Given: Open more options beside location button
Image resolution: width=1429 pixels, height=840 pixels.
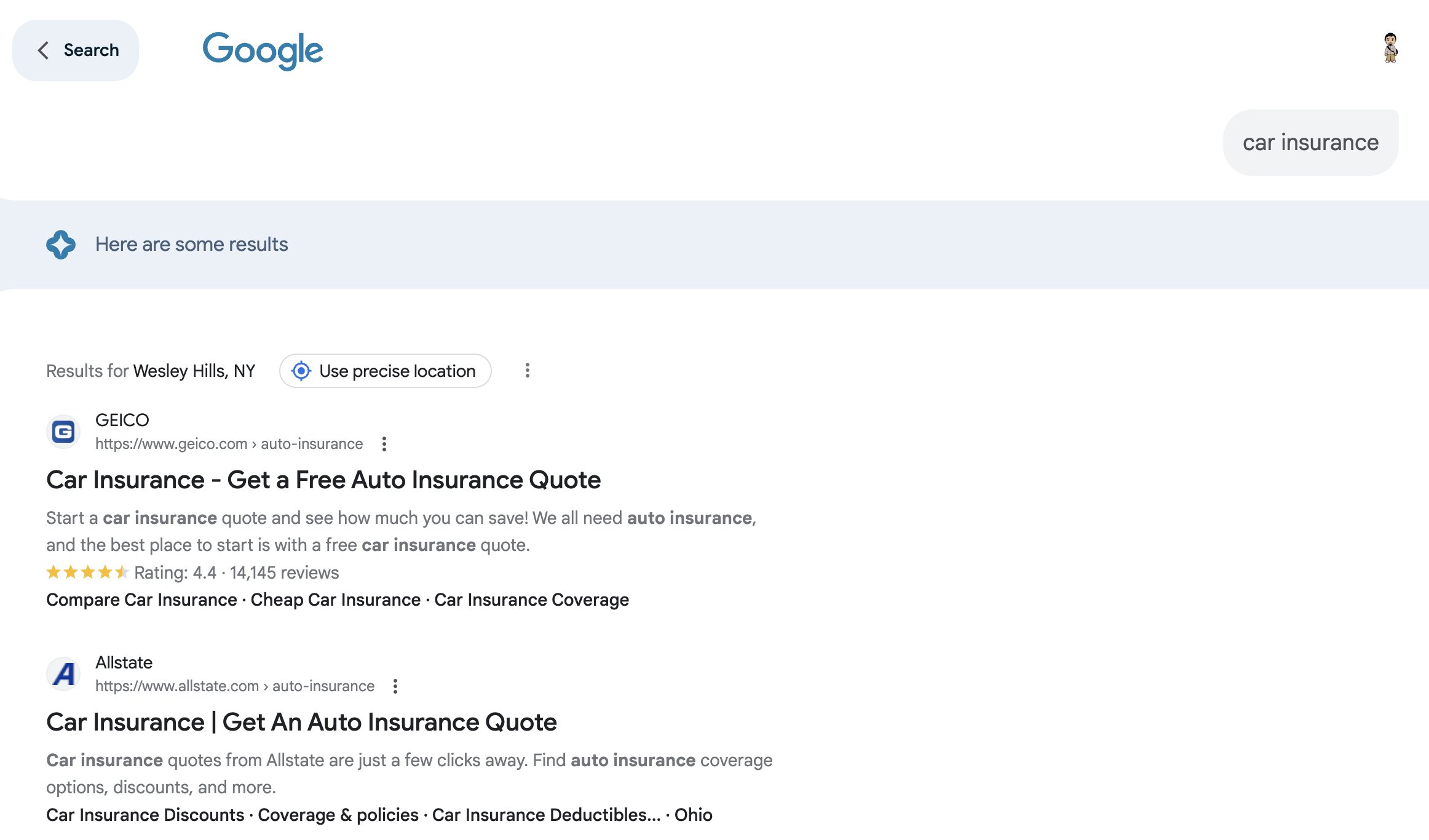Looking at the screenshot, I should tap(527, 370).
